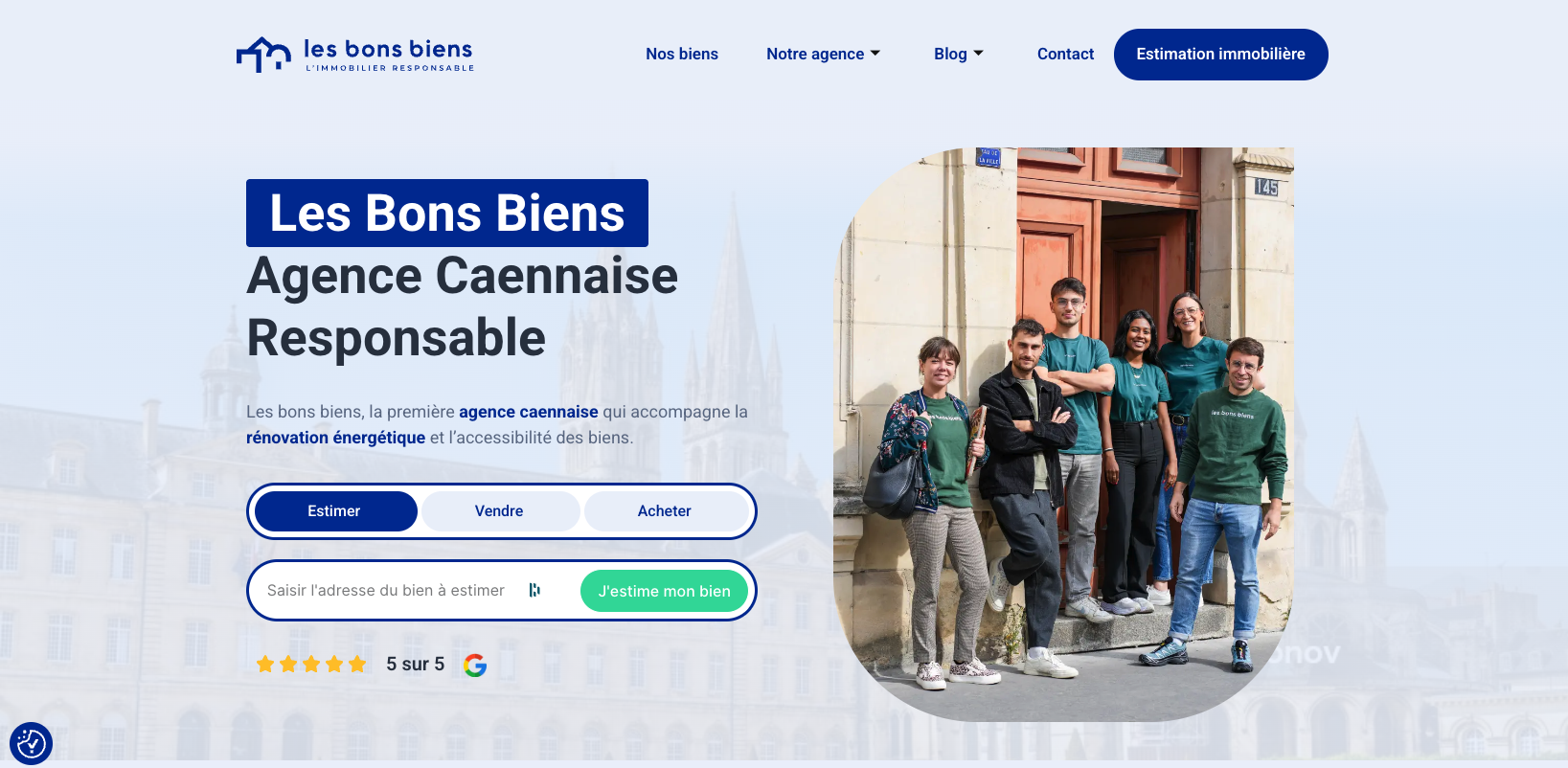
Task: Click the 'Les Bons Biens' highlighted heading
Action: click(x=447, y=213)
